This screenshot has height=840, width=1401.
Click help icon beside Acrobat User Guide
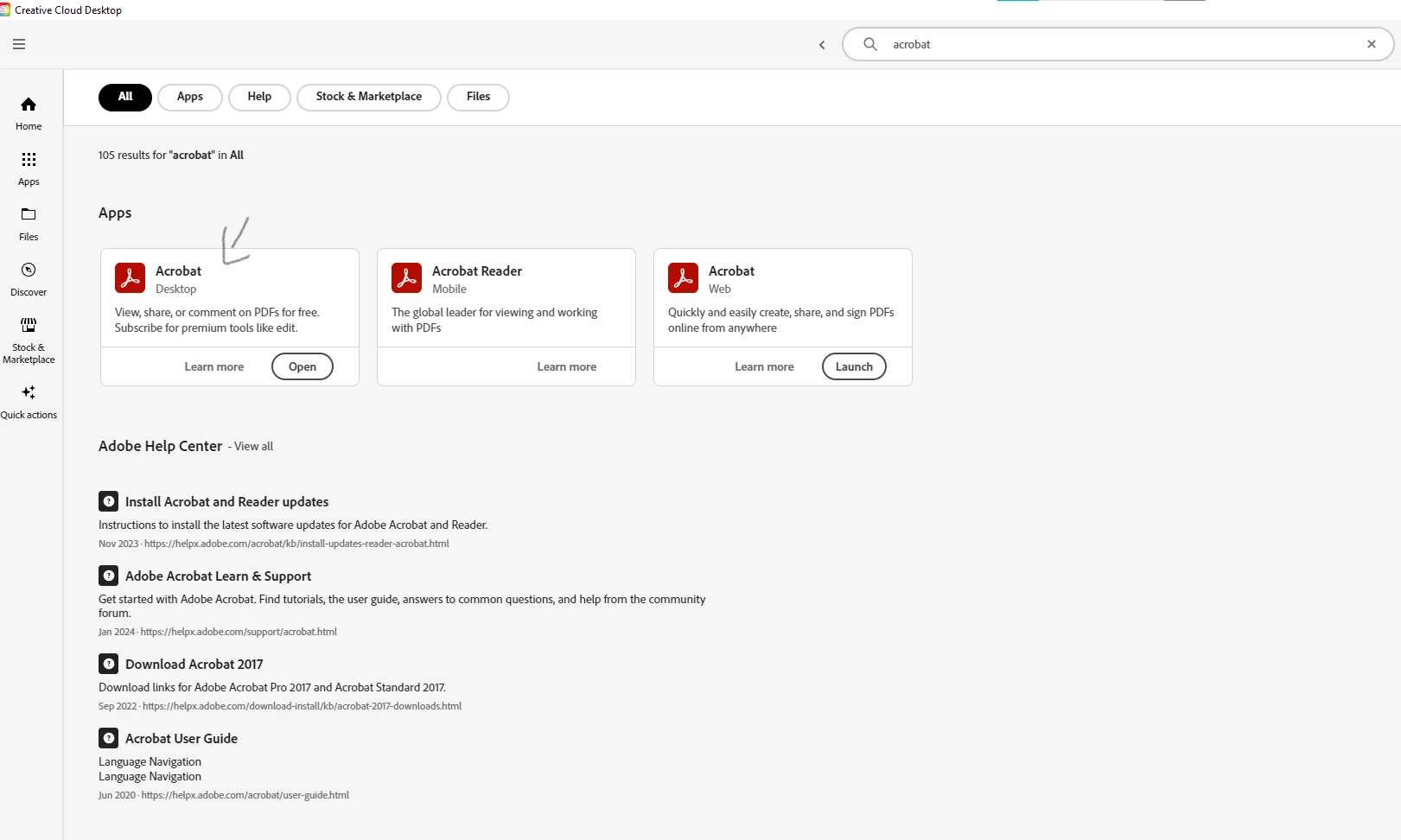click(108, 738)
